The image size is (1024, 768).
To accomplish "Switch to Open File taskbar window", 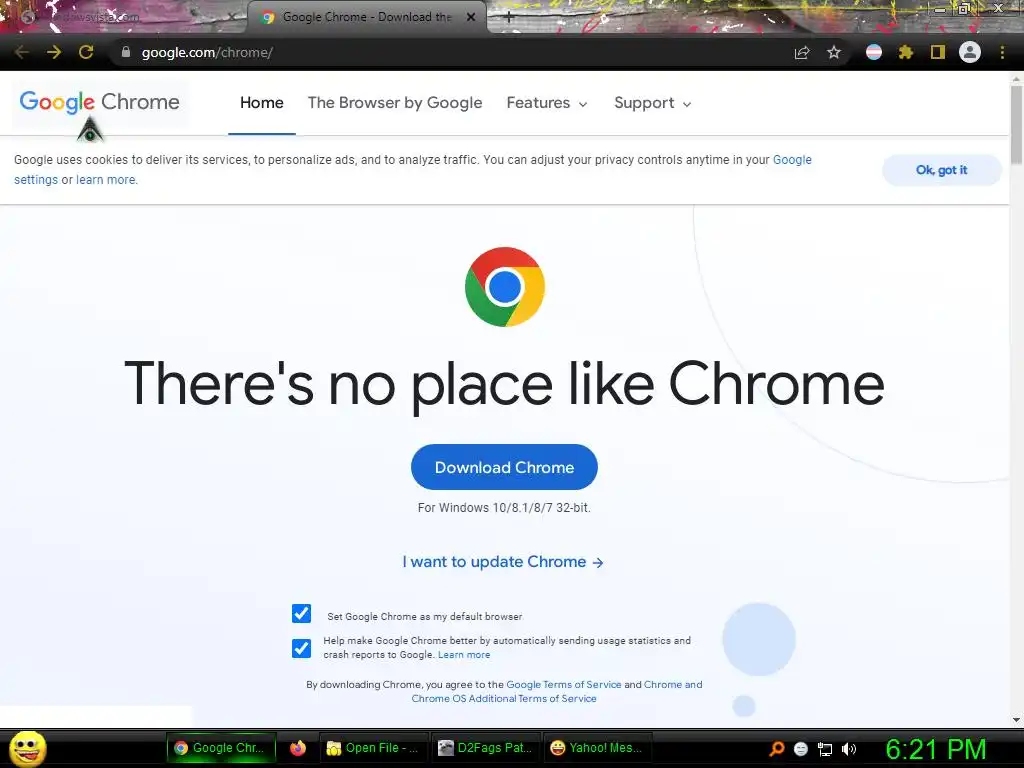I will [x=374, y=748].
